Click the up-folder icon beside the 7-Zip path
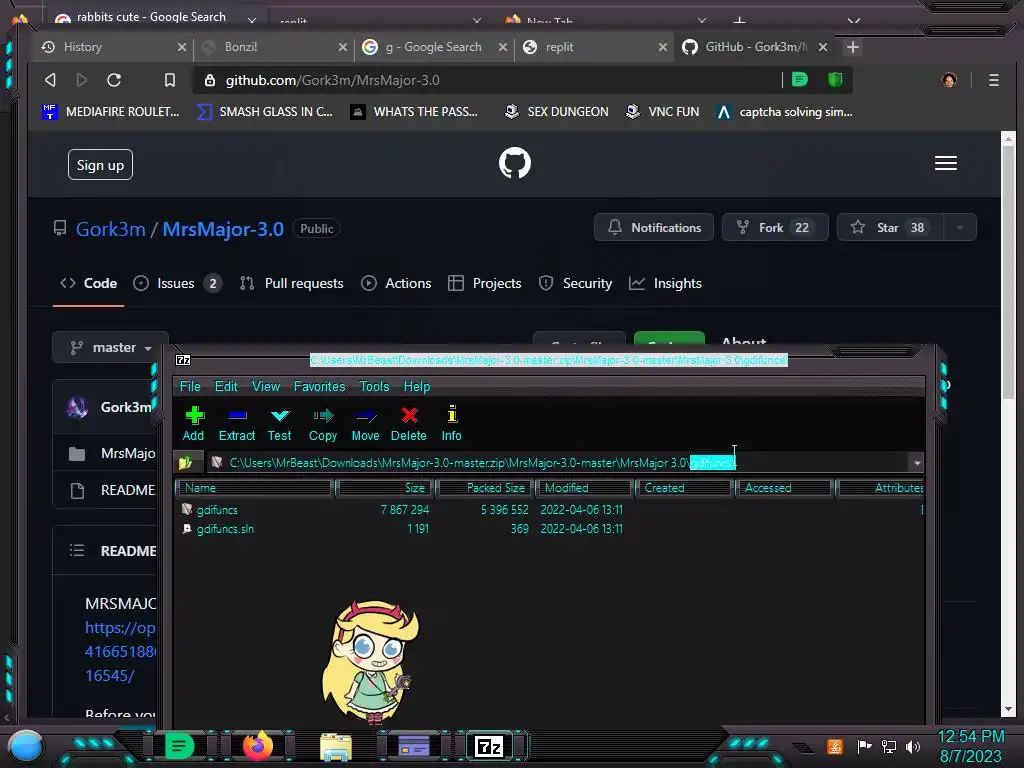The width and height of the screenshot is (1024, 768). point(185,462)
